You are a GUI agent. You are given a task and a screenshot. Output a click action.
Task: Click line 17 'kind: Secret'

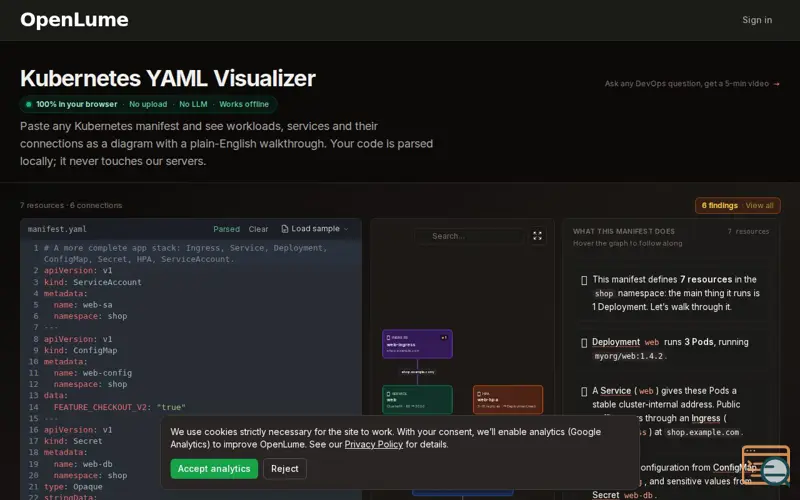[73, 441]
